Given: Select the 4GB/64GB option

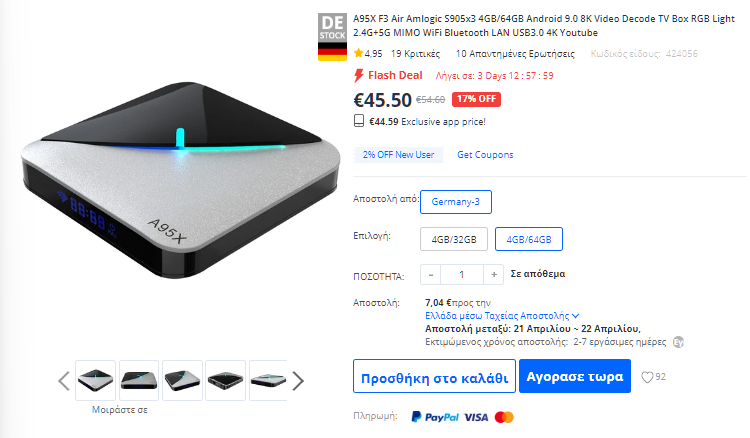Looking at the screenshot, I should pos(529,239).
